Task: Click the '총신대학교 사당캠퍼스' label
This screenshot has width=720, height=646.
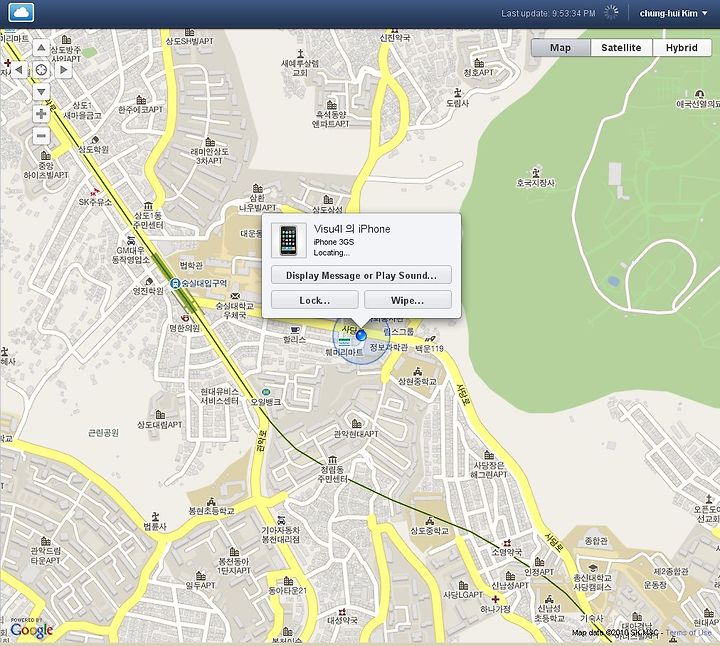Action: (x=592, y=582)
